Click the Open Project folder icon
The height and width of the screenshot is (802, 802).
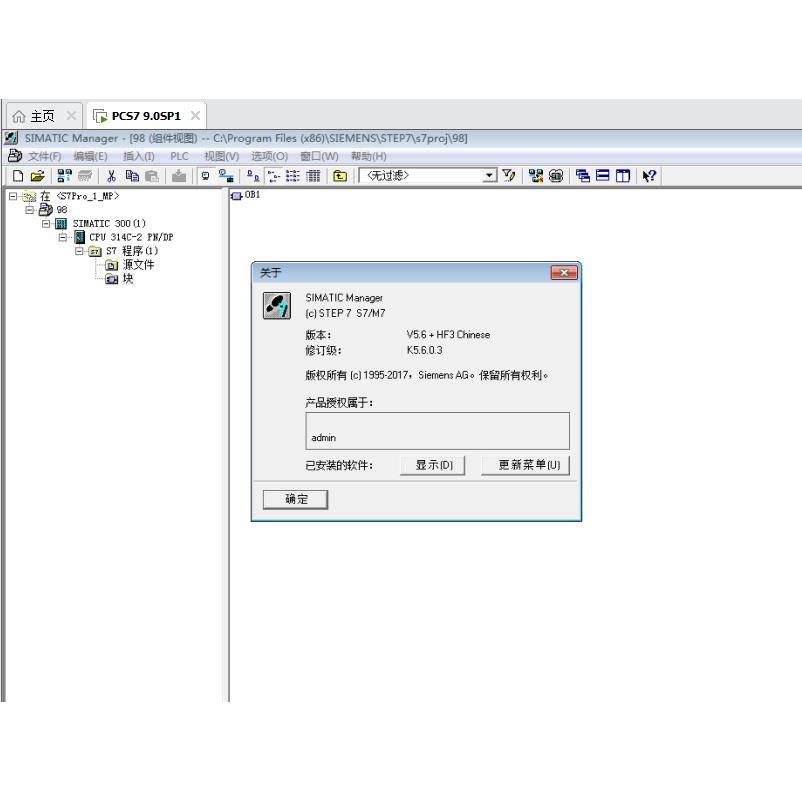[37, 176]
